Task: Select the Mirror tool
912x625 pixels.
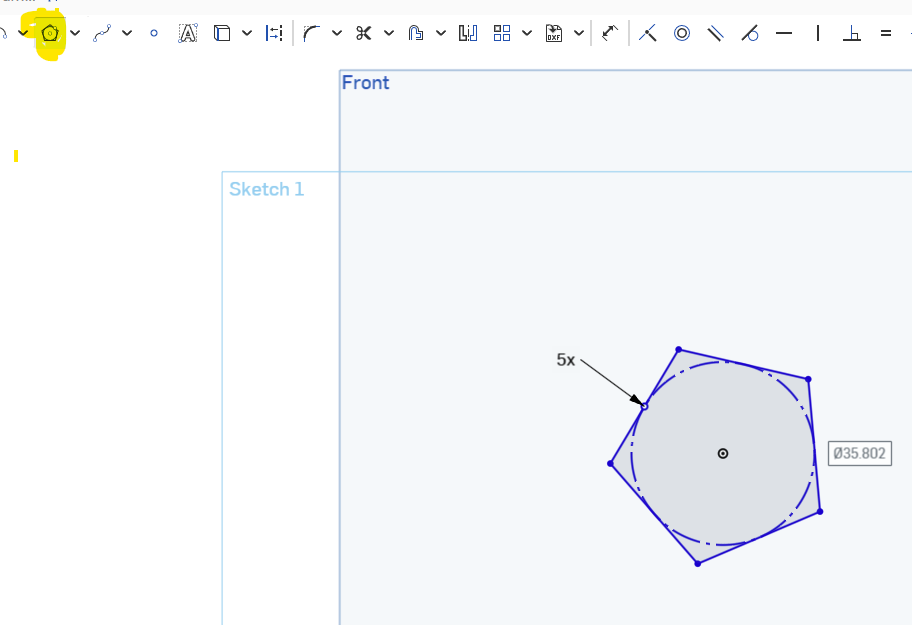Action: [467, 33]
